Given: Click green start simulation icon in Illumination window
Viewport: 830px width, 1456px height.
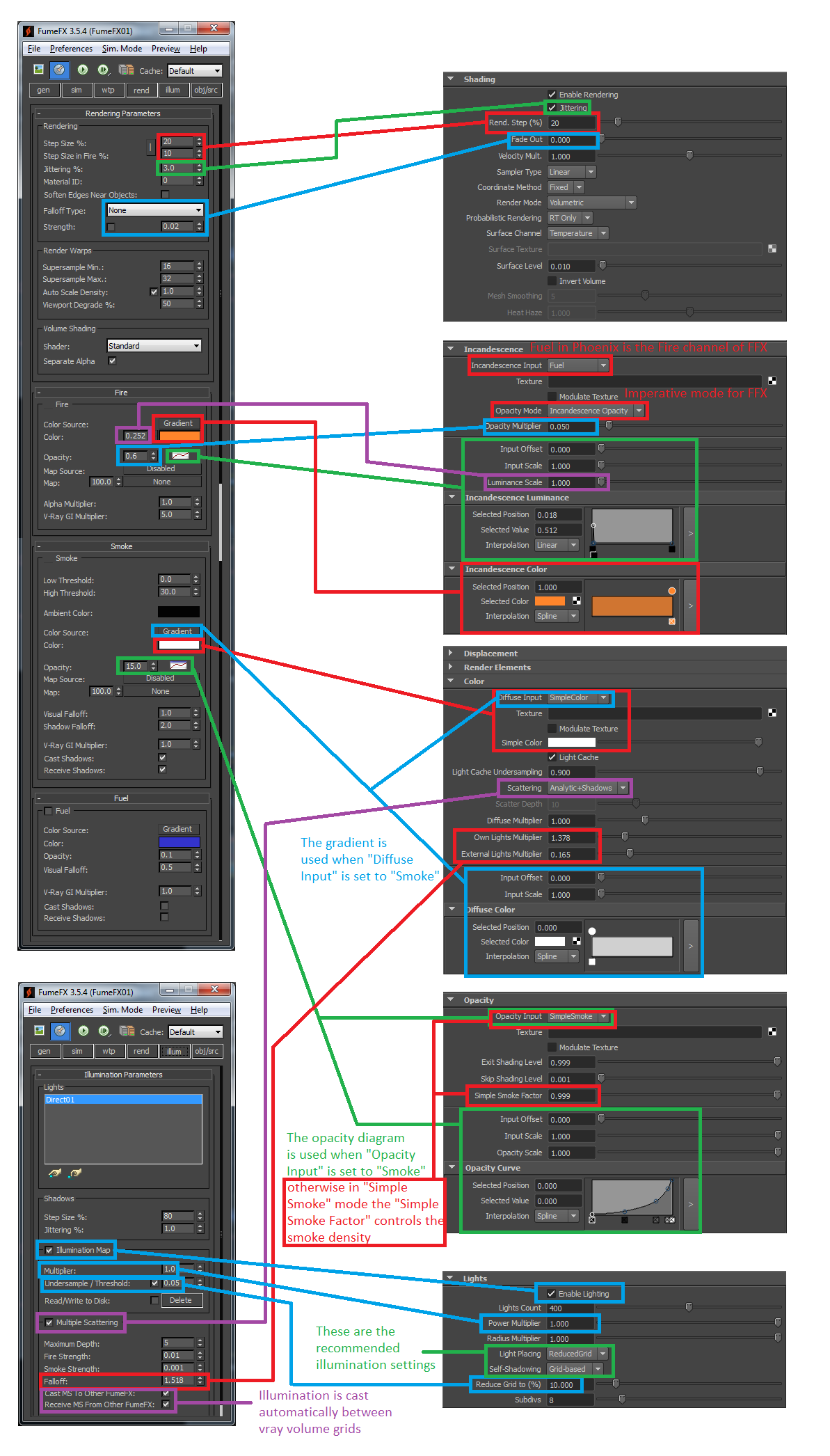Looking at the screenshot, I should pyautogui.click(x=83, y=1031).
